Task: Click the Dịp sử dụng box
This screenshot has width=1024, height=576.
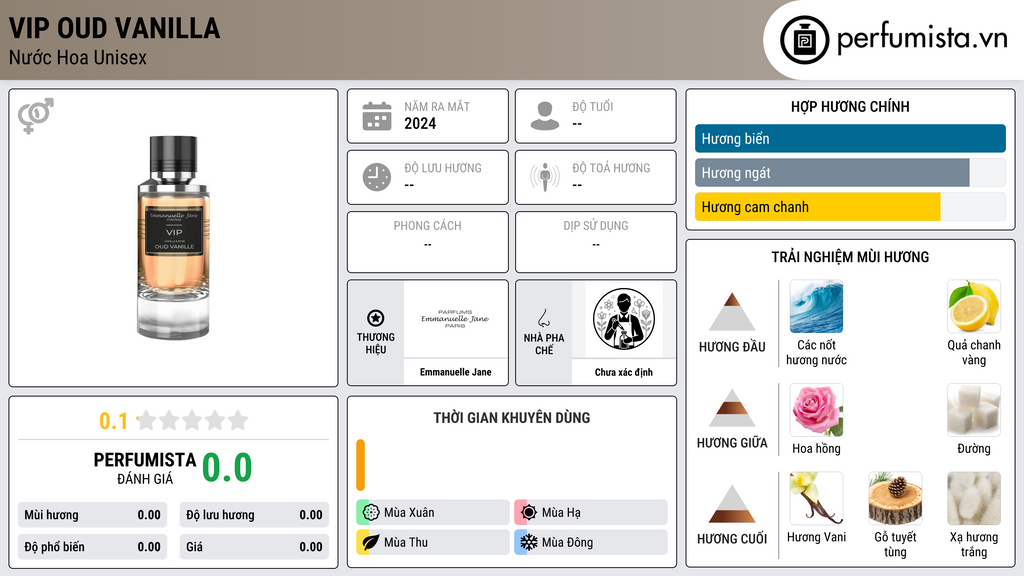Action: 596,242
